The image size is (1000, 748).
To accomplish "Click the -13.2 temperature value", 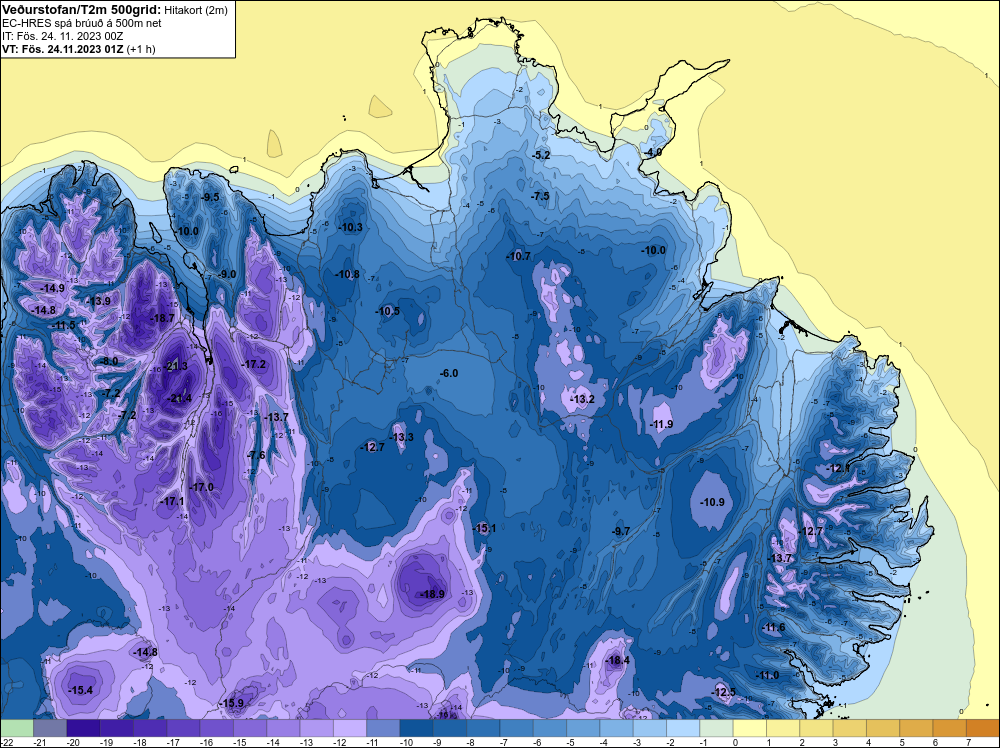I will coord(582,399).
